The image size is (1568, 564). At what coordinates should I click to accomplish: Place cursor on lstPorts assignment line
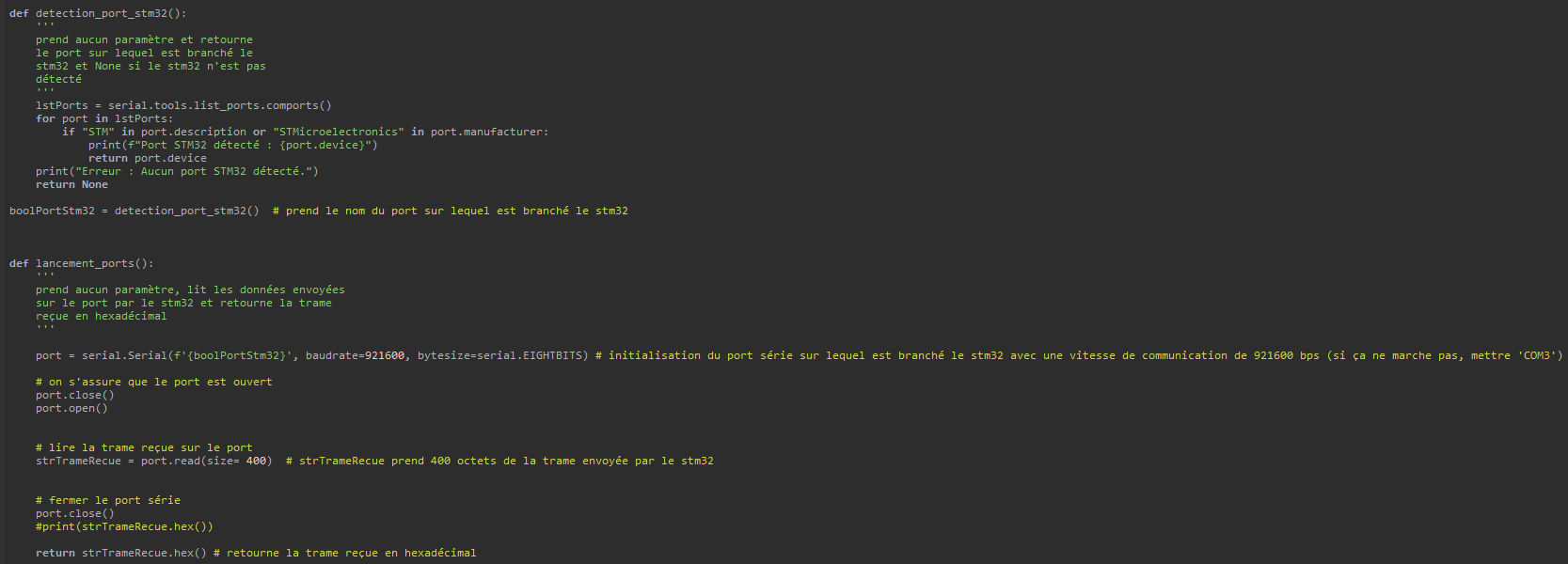183,105
